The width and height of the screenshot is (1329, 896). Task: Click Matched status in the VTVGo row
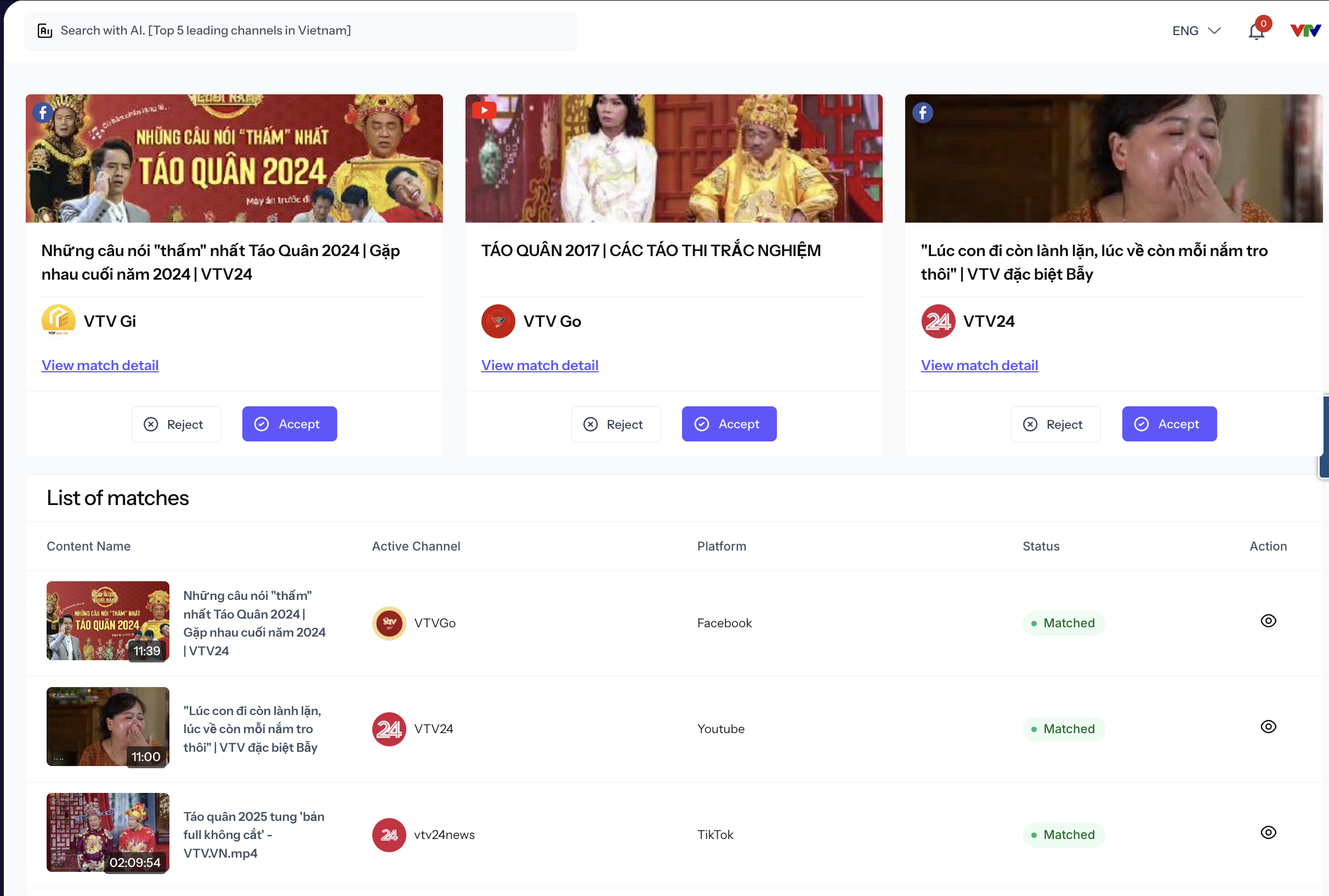1064,623
